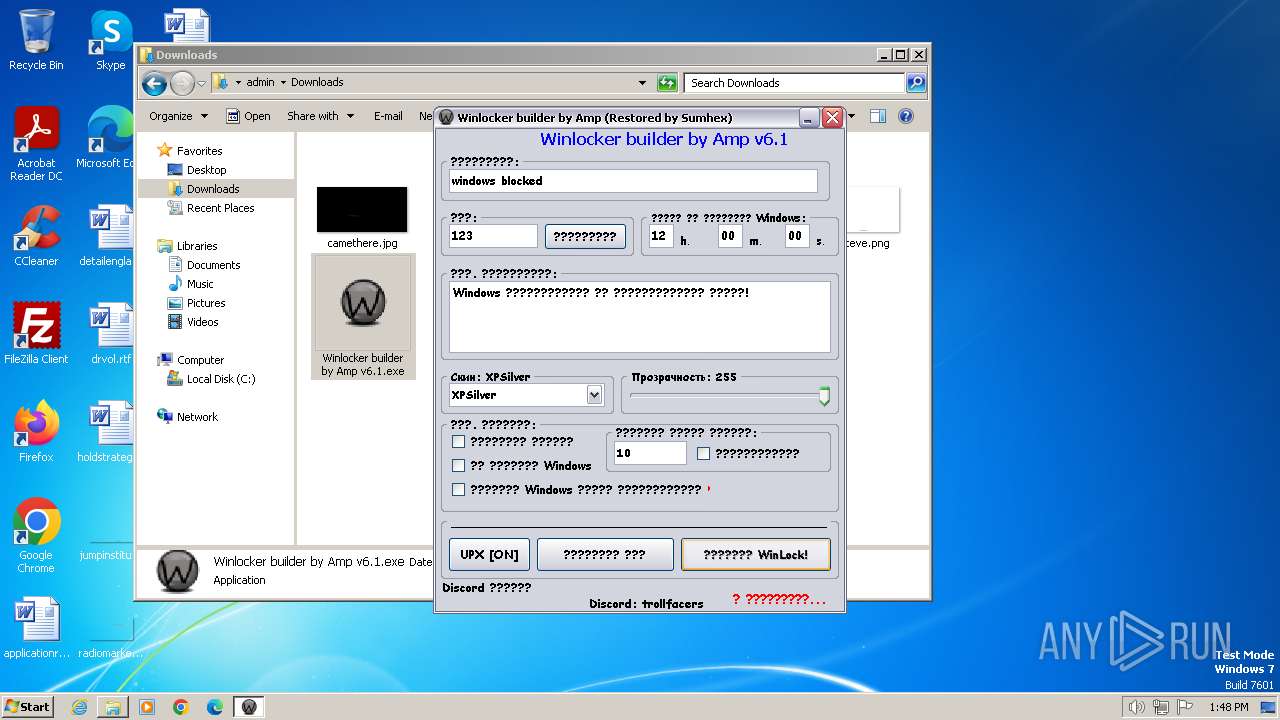Open Edge from the taskbar
The height and width of the screenshot is (720, 1280).
click(215, 707)
